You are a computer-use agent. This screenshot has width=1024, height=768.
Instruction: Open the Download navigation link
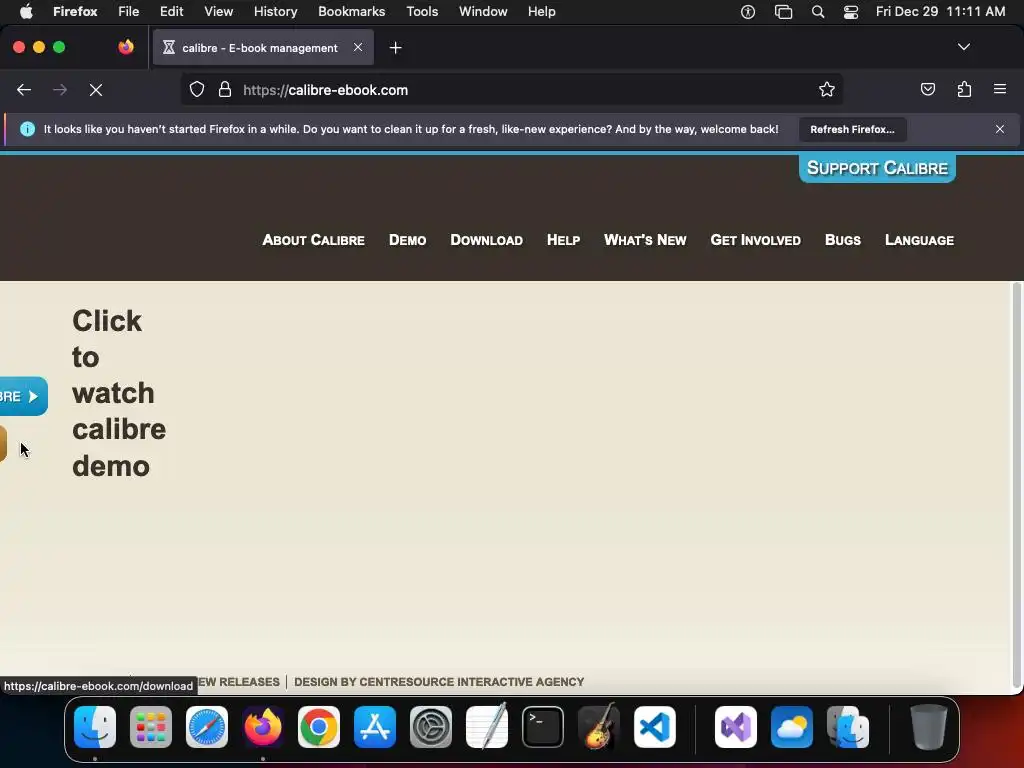click(487, 240)
